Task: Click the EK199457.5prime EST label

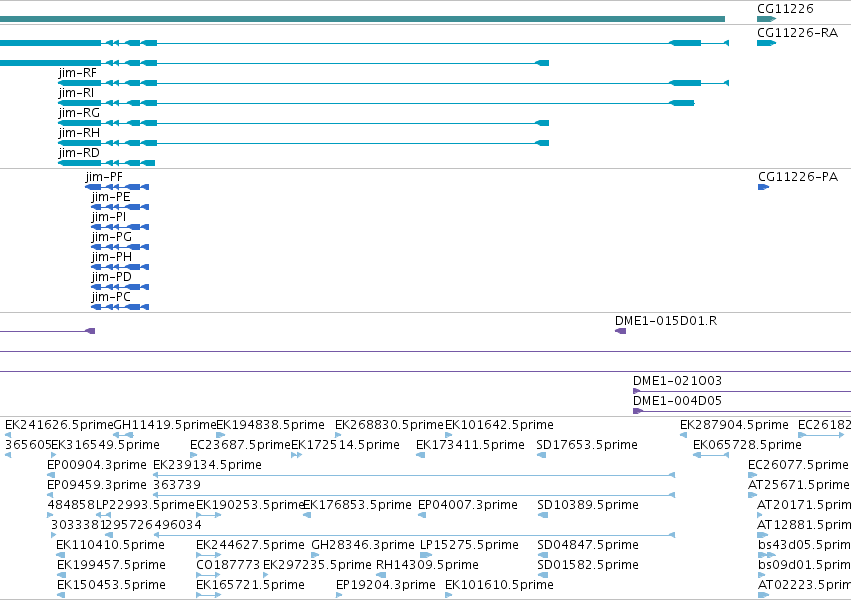Action: pyautogui.click(x=111, y=565)
